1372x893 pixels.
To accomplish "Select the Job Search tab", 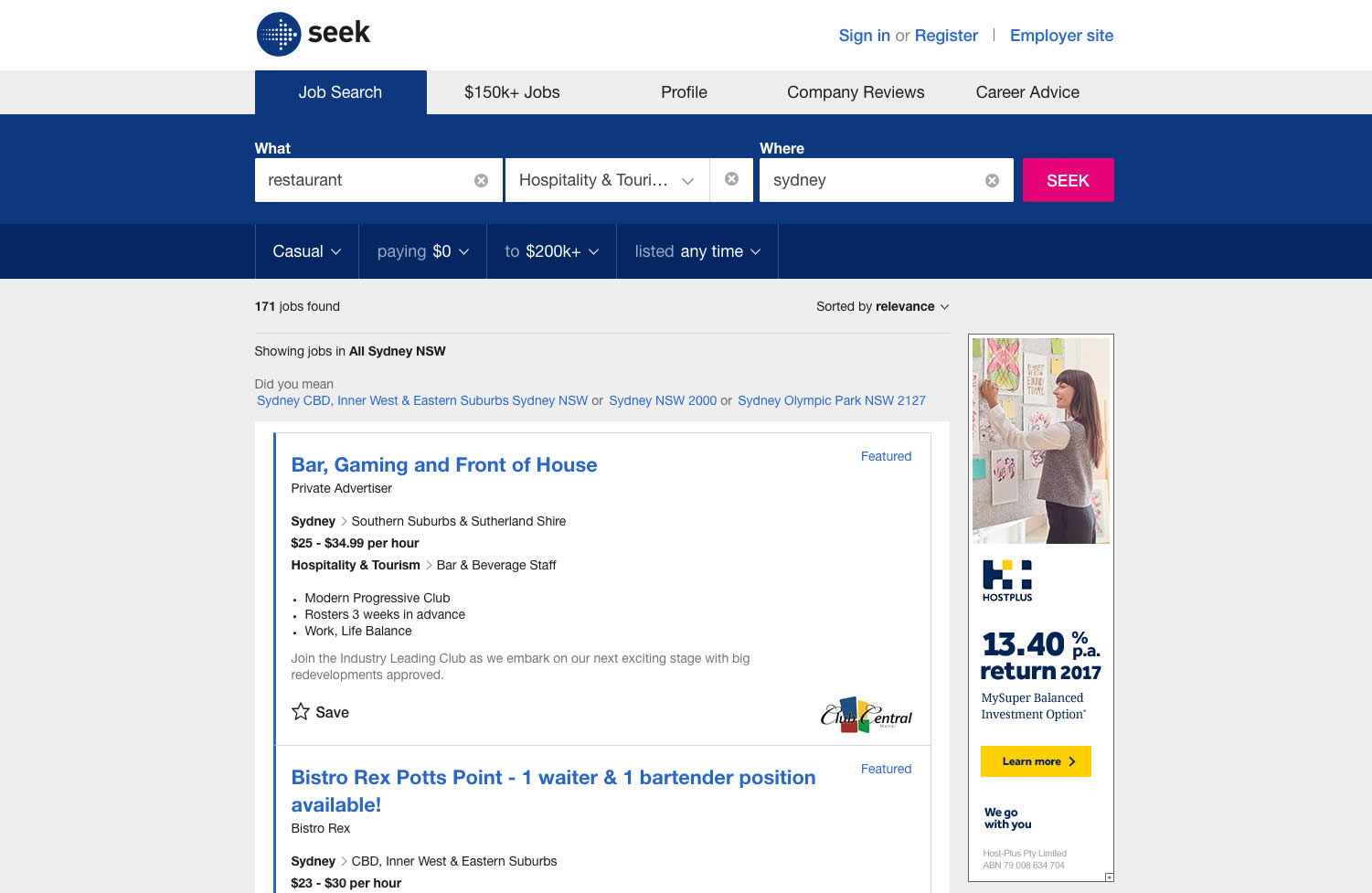I will click(x=340, y=92).
